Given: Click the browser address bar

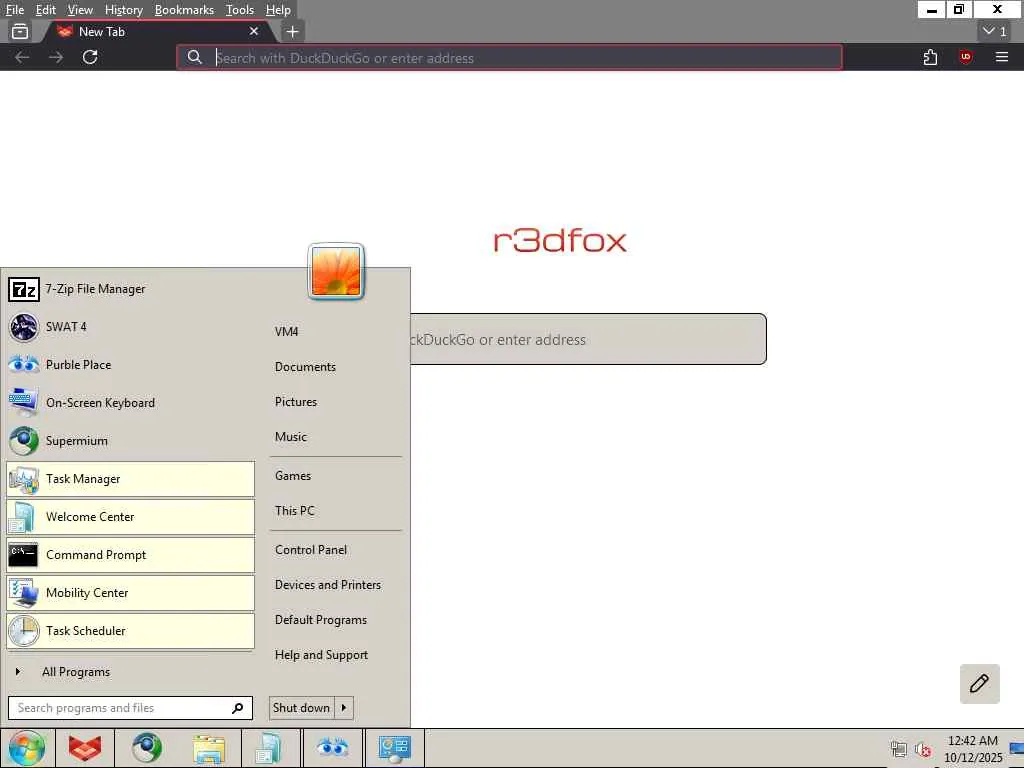Looking at the screenshot, I should (x=509, y=57).
